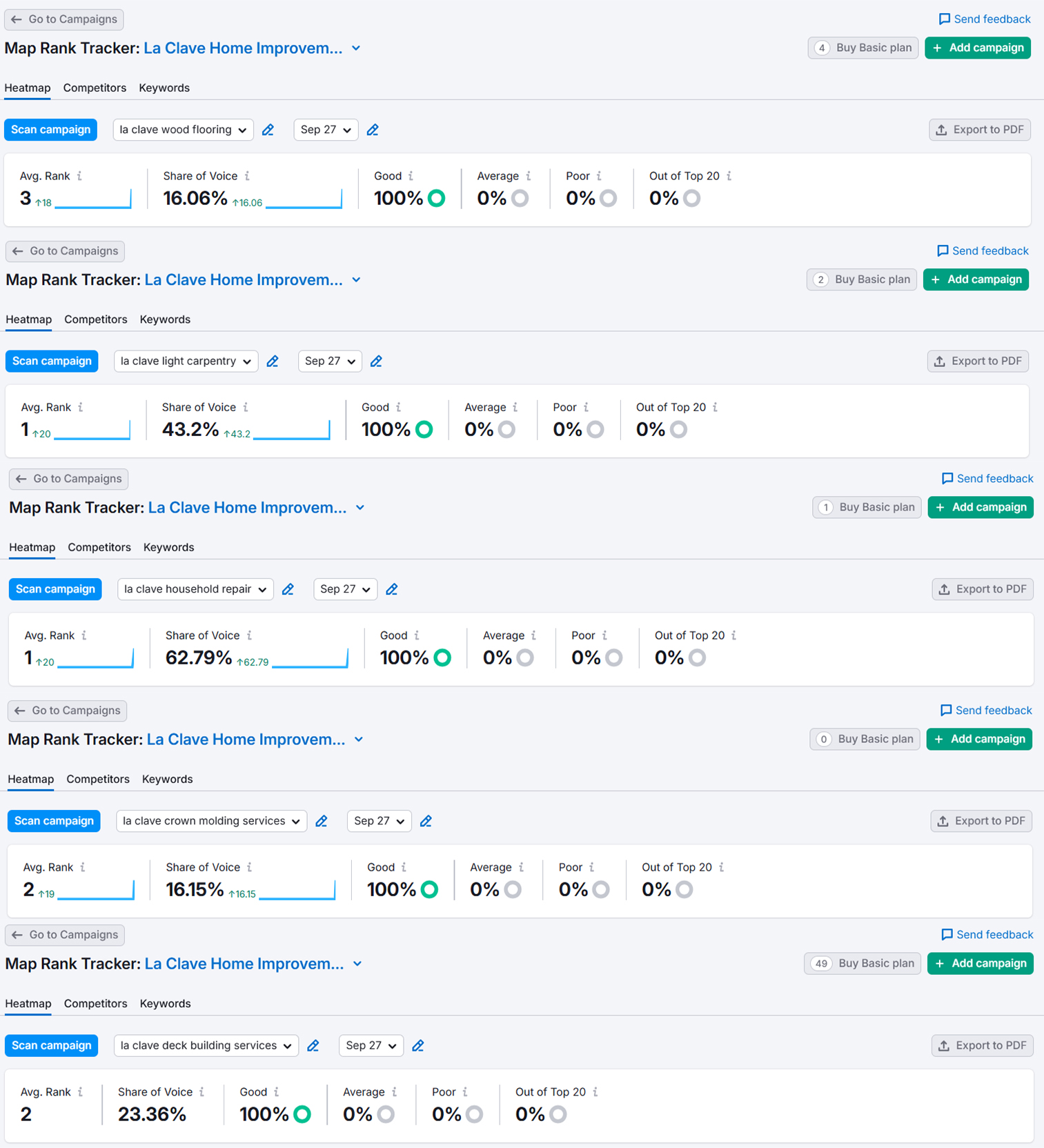1044x1148 pixels.
Task: Click edit pencil beside la clave deck building services
Action: coord(313,1046)
